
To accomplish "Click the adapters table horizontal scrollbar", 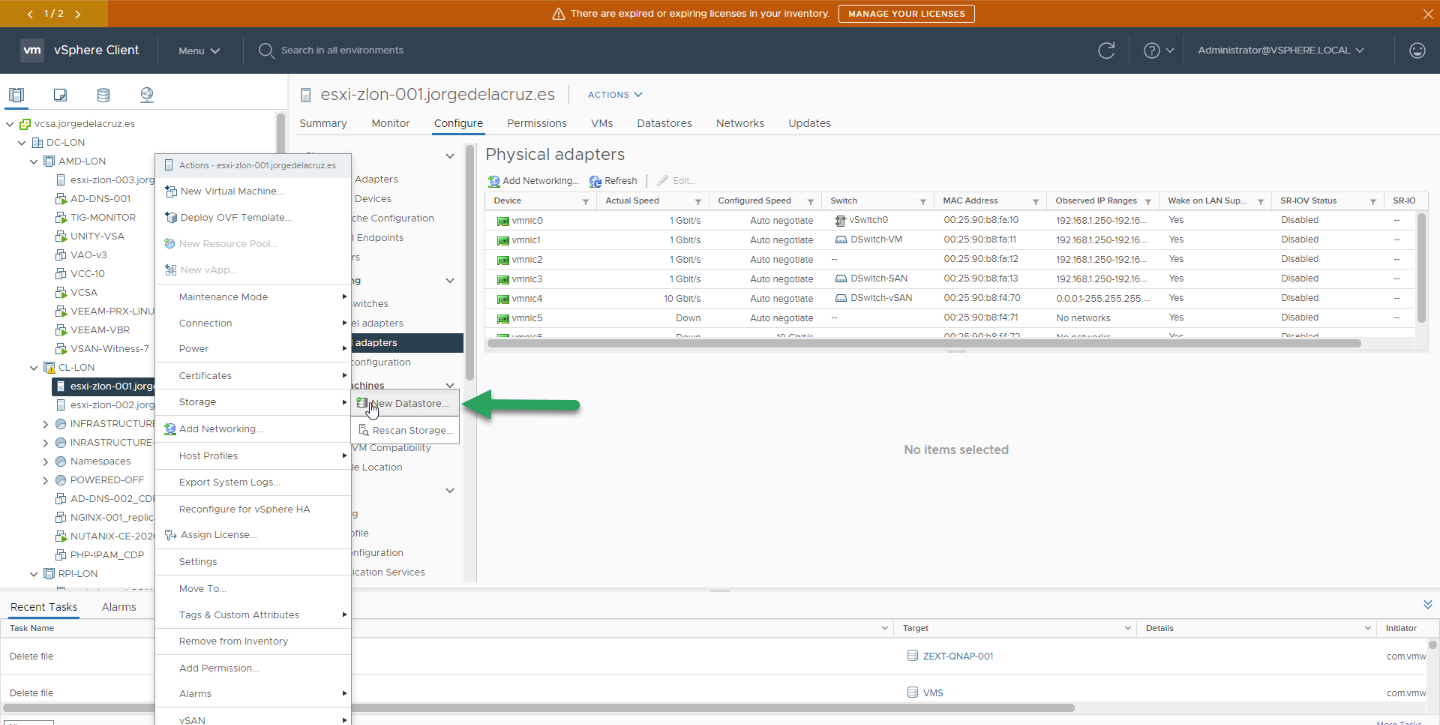I will (925, 343).
